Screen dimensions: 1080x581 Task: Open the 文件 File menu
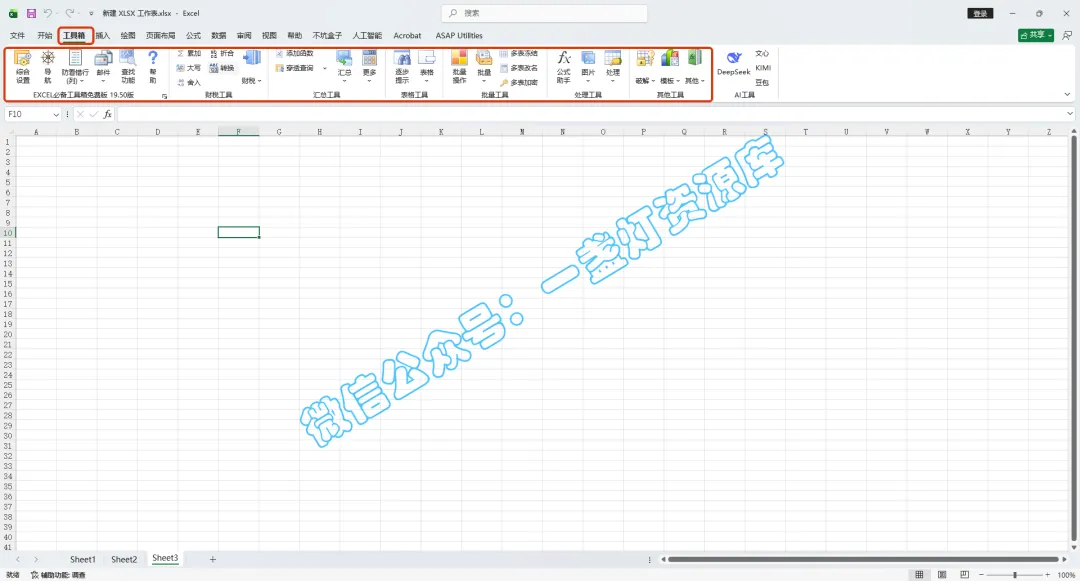[17, 35]
